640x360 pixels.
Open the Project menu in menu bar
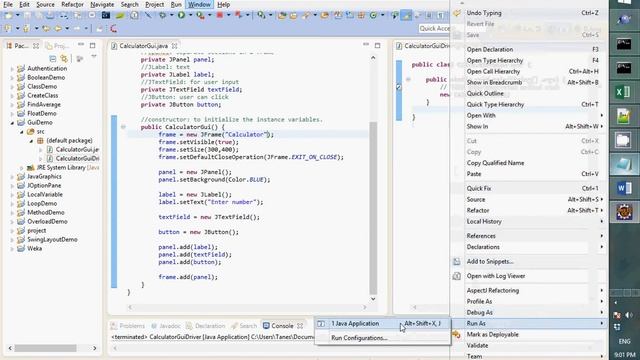[x=154, y=4]
